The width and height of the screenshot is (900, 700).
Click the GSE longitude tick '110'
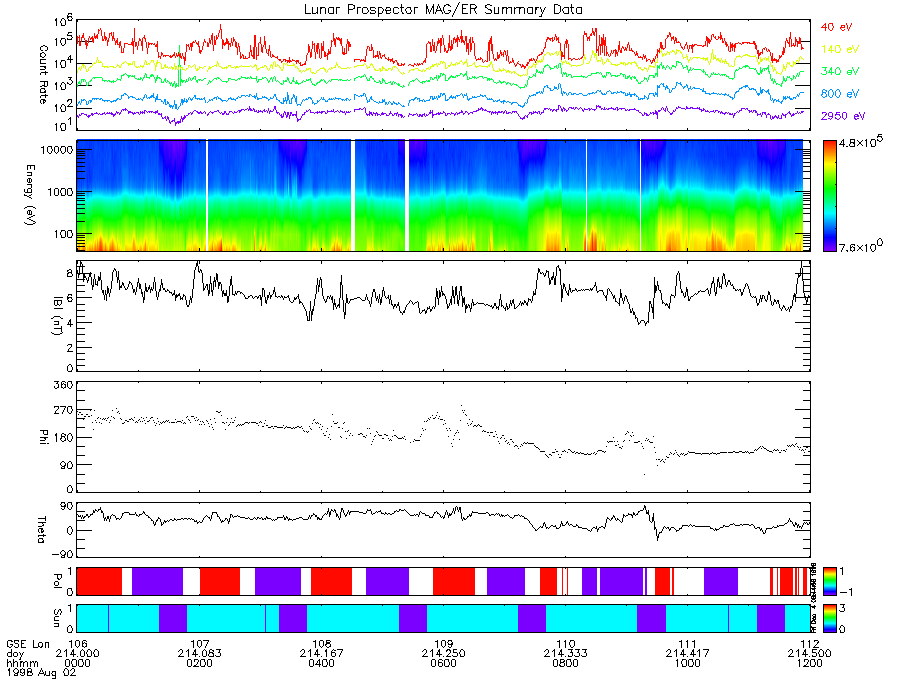click(x=566, y=644)
